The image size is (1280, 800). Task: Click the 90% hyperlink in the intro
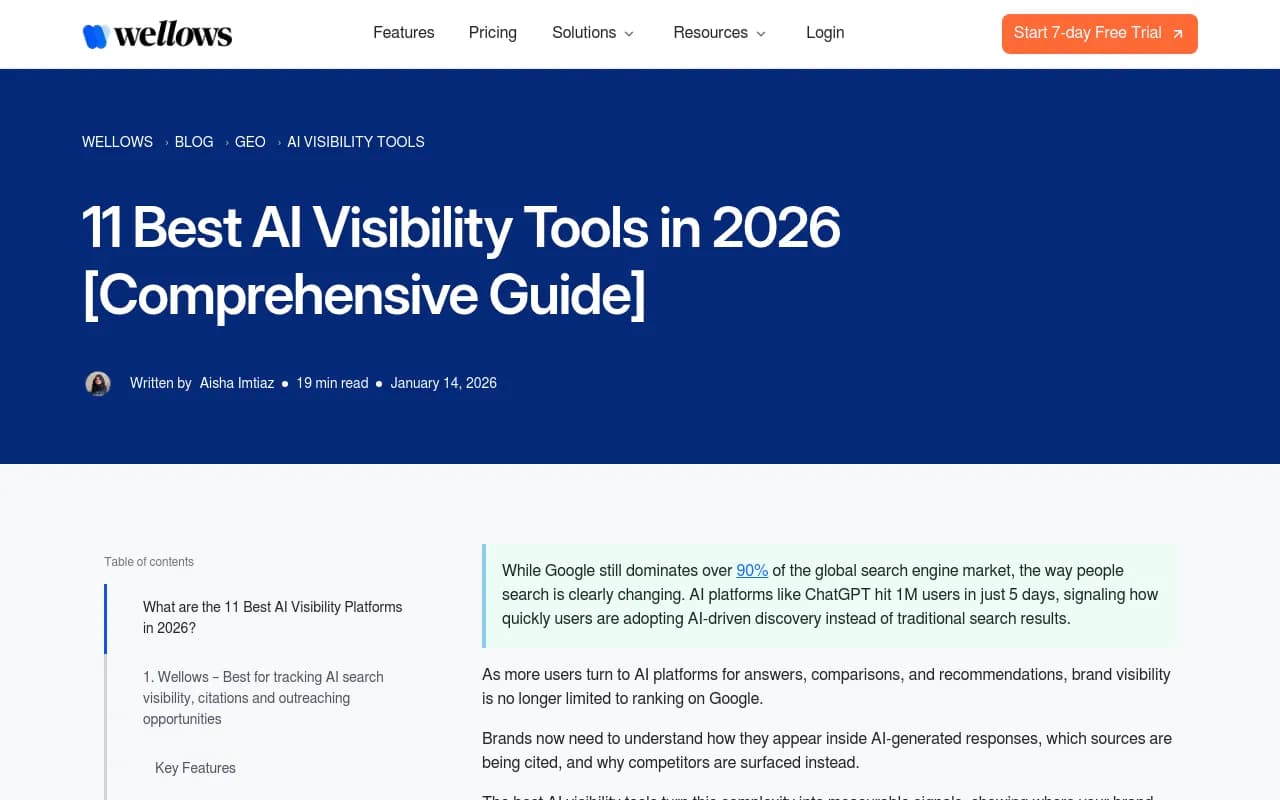pos(752,570)
